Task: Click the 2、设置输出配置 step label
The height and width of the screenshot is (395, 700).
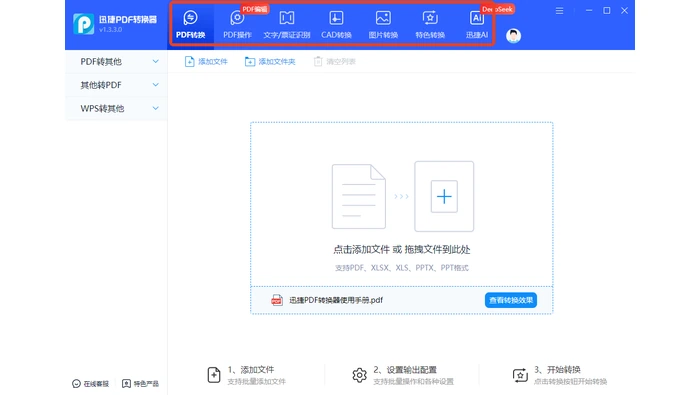Action: [x=405, y=370]
